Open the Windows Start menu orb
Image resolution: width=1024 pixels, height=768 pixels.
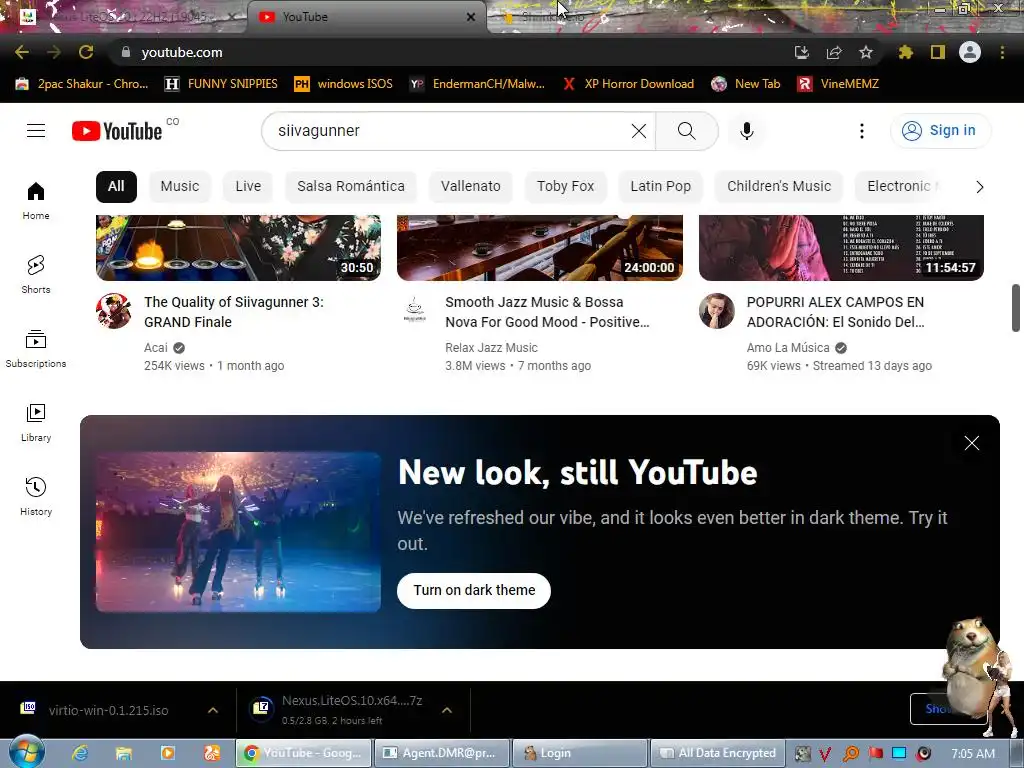[26, 752]
